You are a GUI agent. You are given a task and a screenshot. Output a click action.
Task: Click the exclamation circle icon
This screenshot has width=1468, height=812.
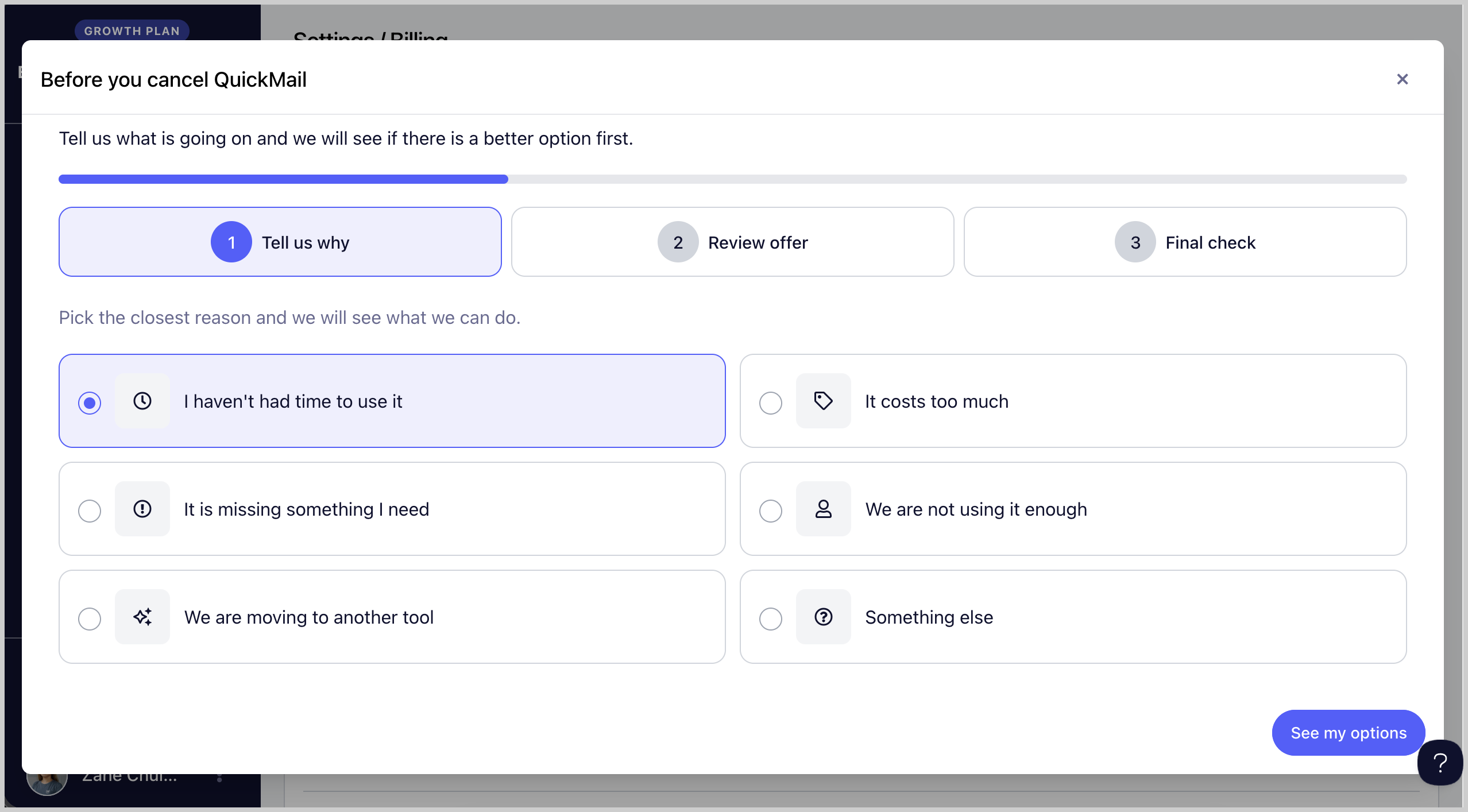(142, 509)
